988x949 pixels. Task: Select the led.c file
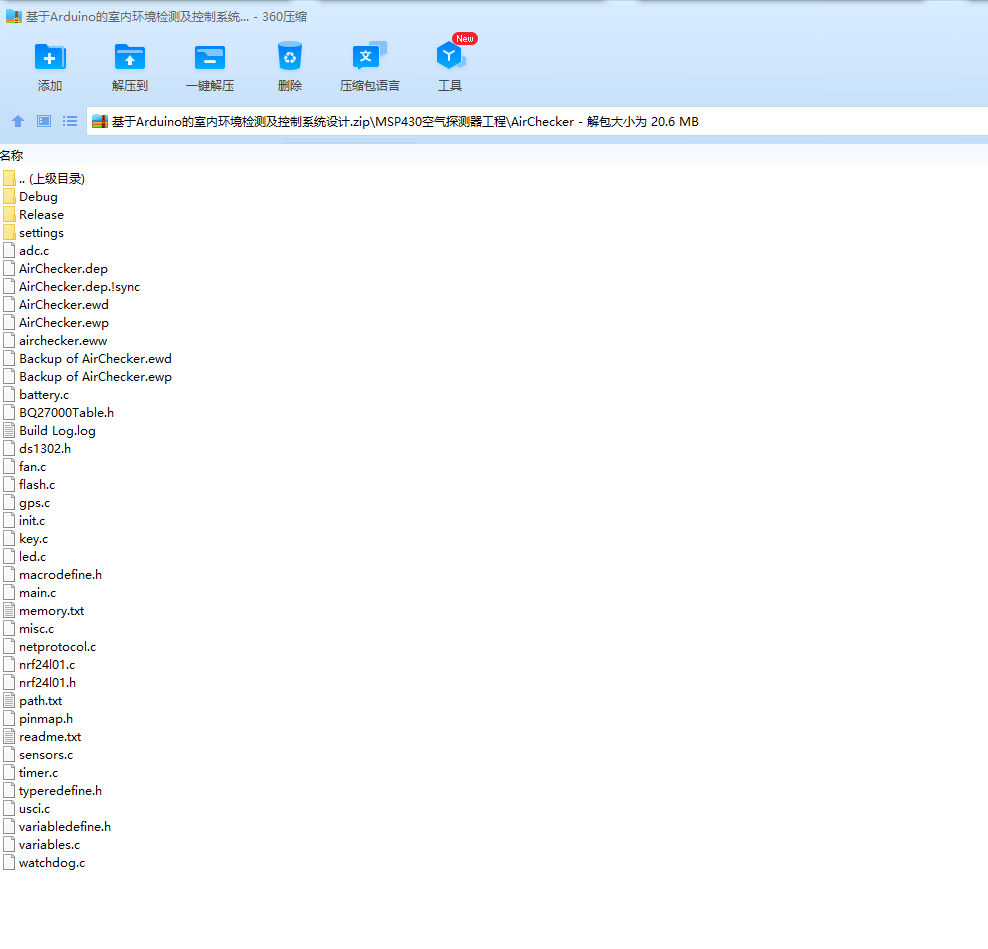click(25, 557)
